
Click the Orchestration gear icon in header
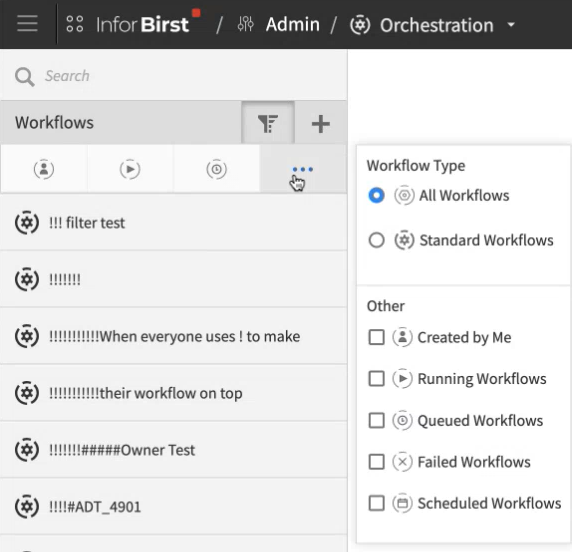[360, 25]
